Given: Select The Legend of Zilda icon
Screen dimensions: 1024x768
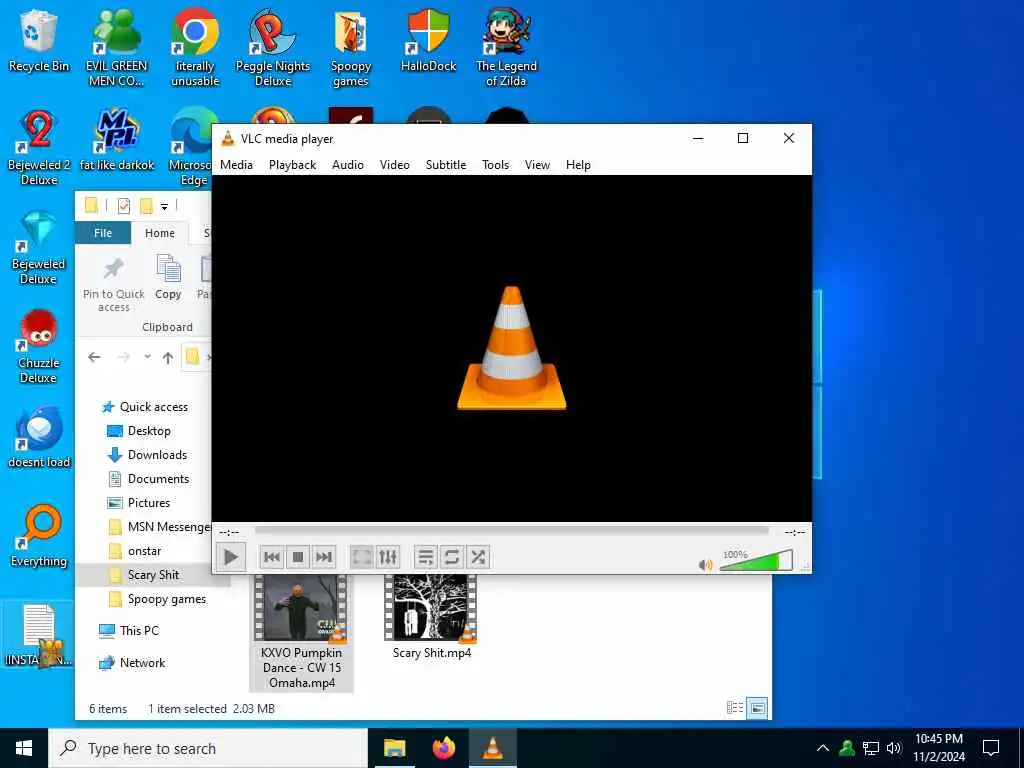Looking at the screenshot, I should [506, 48].
